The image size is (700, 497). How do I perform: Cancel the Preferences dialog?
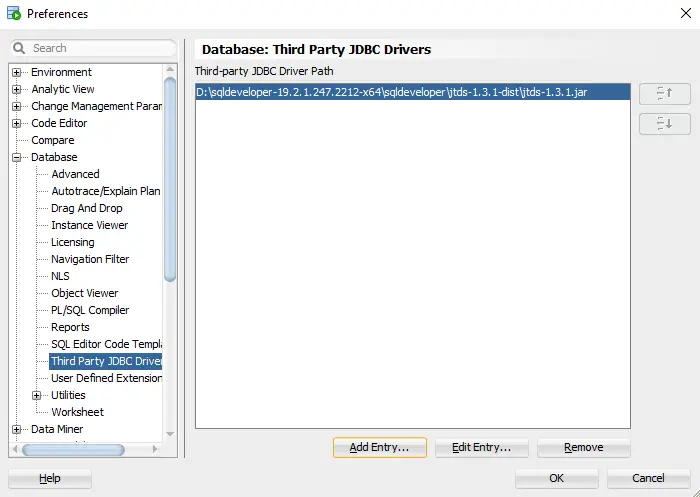[648, 478]
